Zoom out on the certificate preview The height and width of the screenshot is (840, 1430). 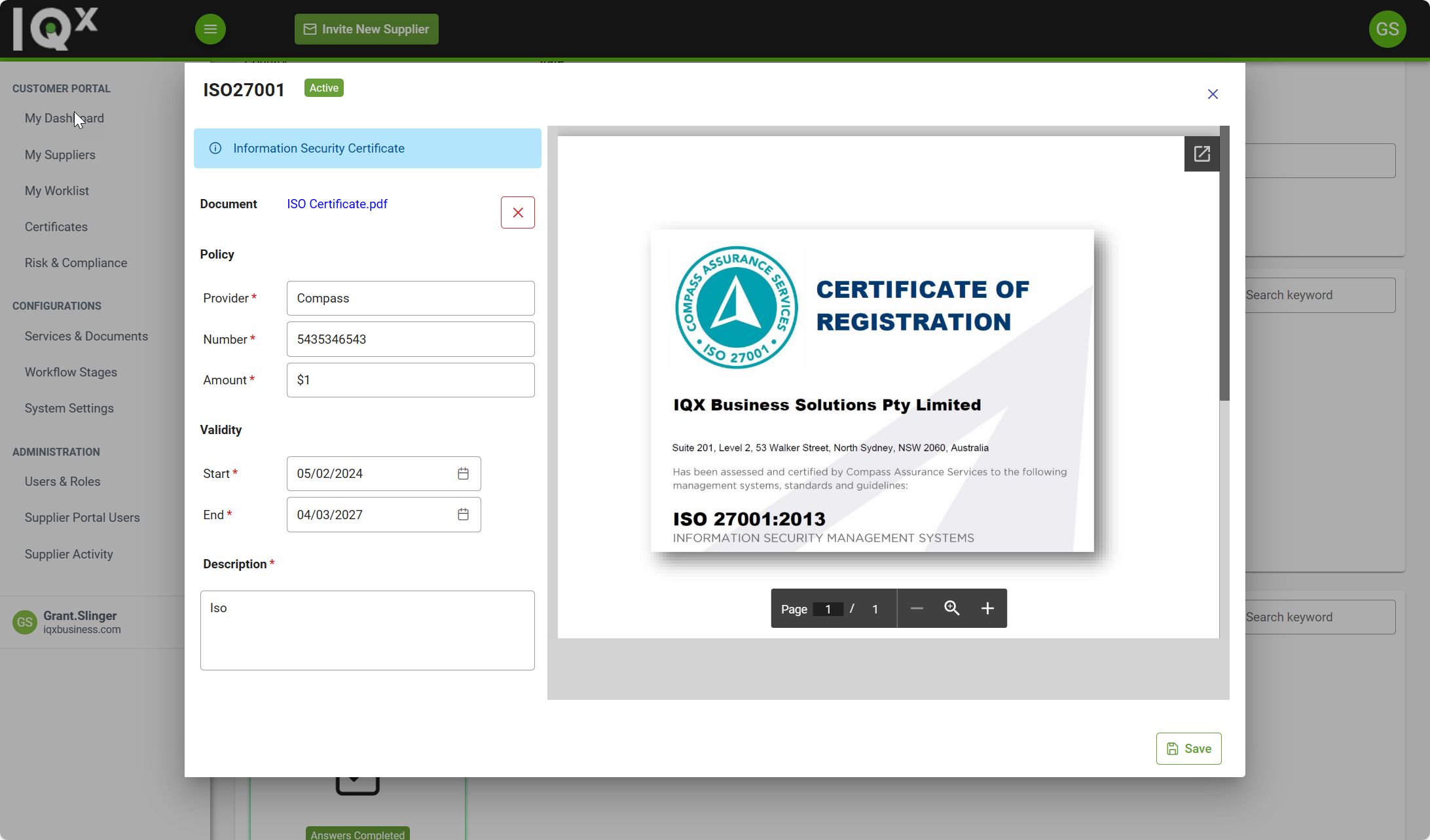point(917,608)
